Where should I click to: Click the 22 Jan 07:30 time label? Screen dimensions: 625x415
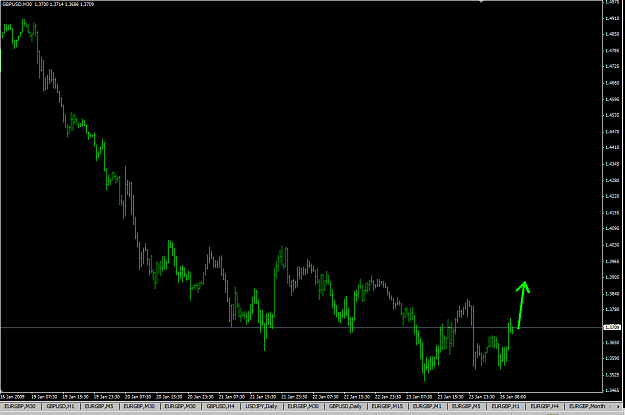(x=325, y=397)
